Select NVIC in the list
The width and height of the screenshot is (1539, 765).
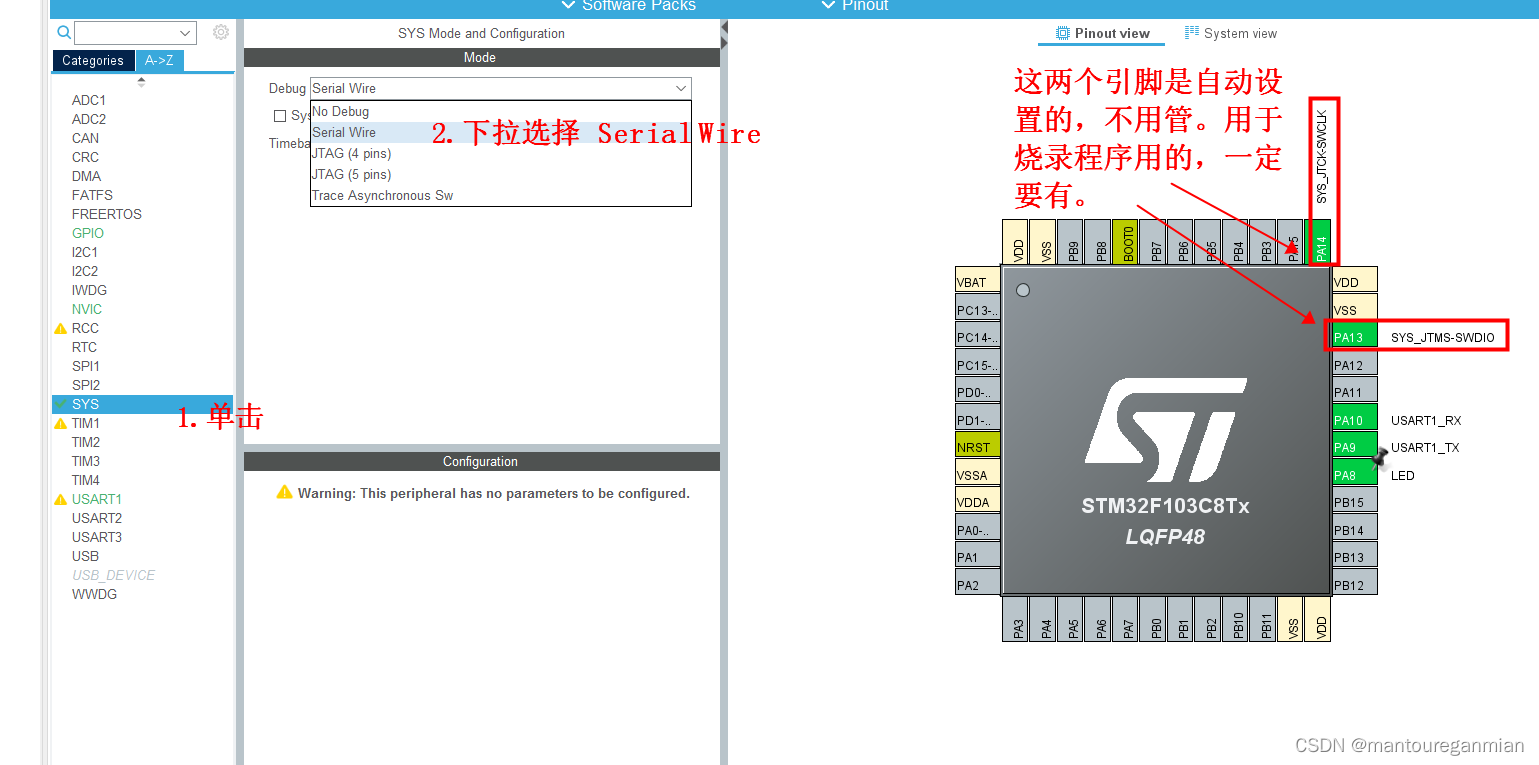[87, 309]
